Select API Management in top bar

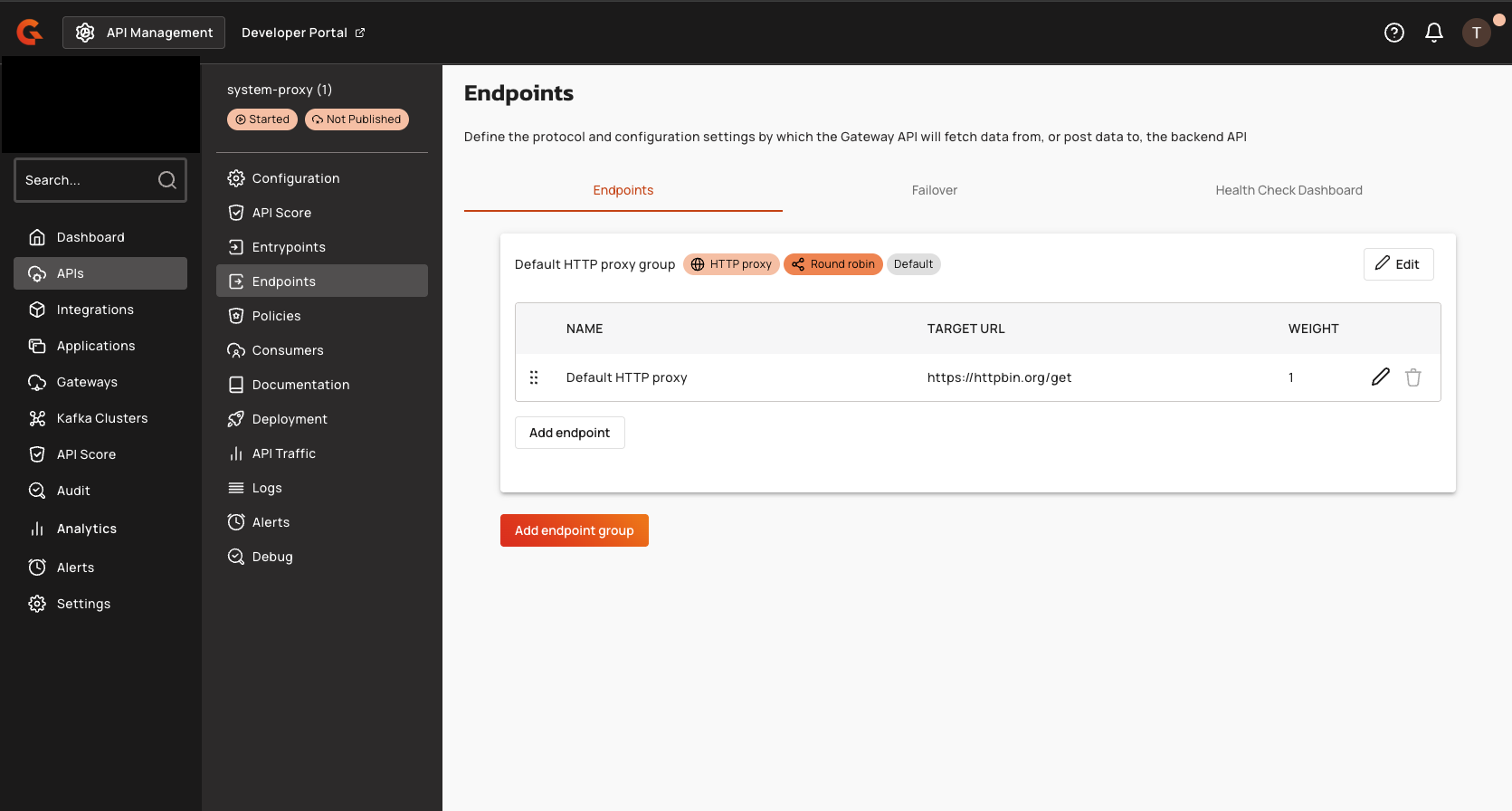[144, 33]
